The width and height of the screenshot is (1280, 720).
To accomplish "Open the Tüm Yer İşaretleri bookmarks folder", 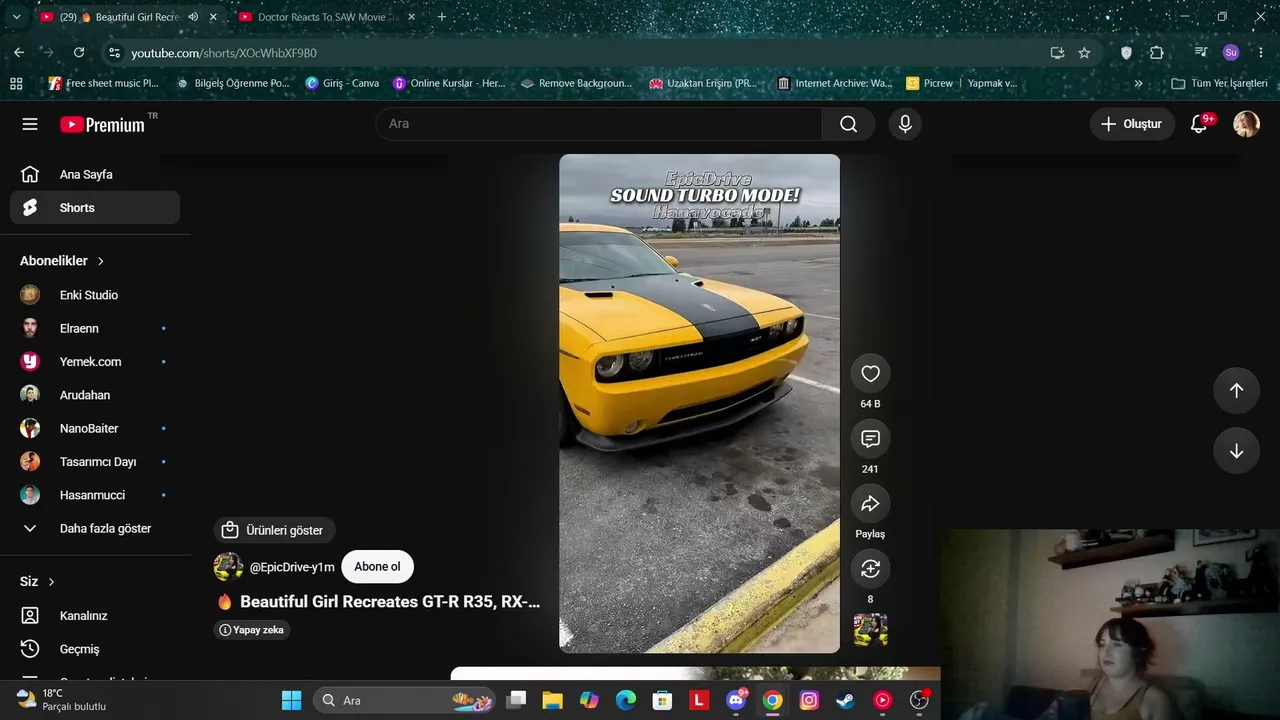I will [x=1219, y=84].
